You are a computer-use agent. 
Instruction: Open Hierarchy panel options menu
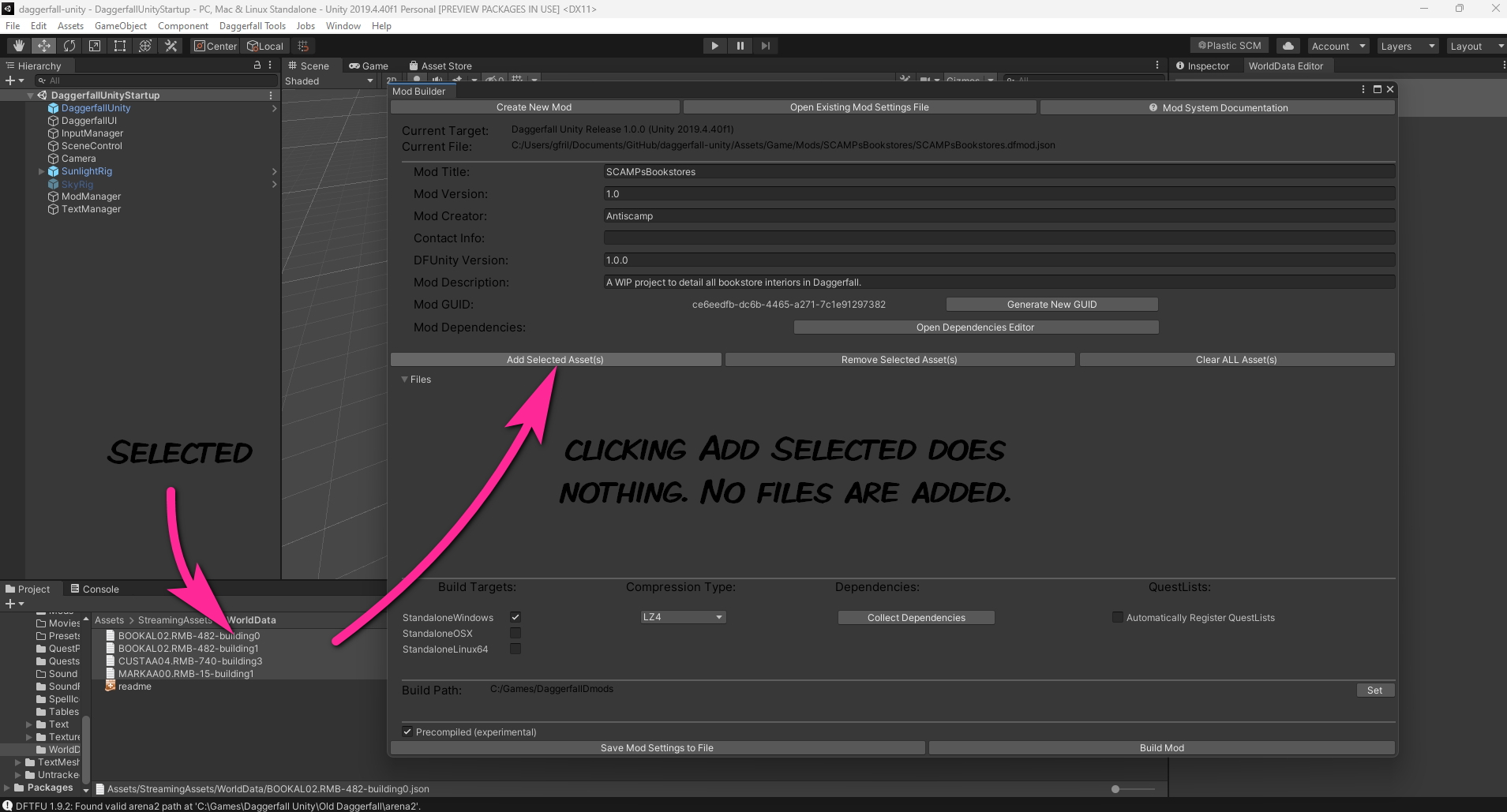pos(270,65)
